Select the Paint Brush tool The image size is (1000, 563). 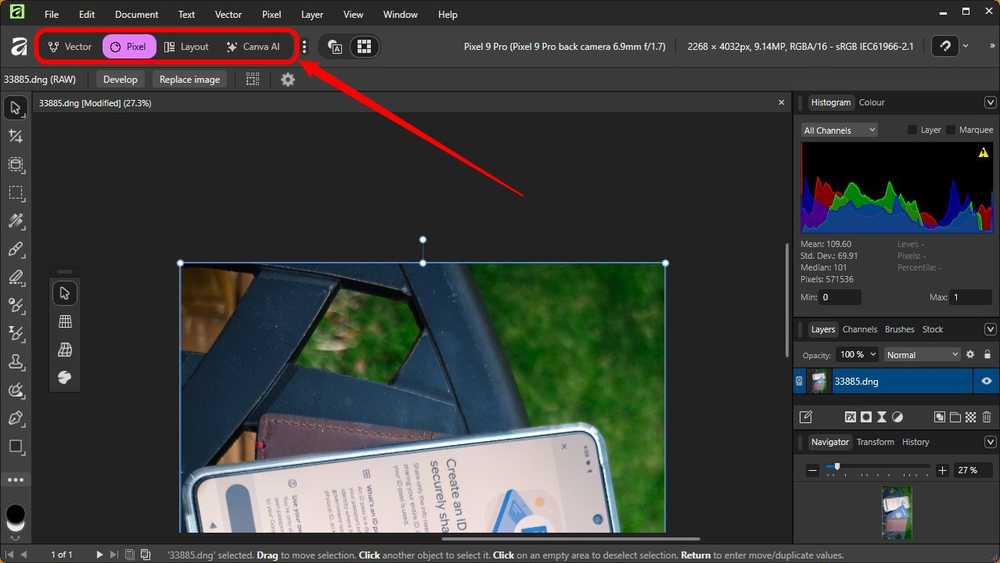coord(15,249)
